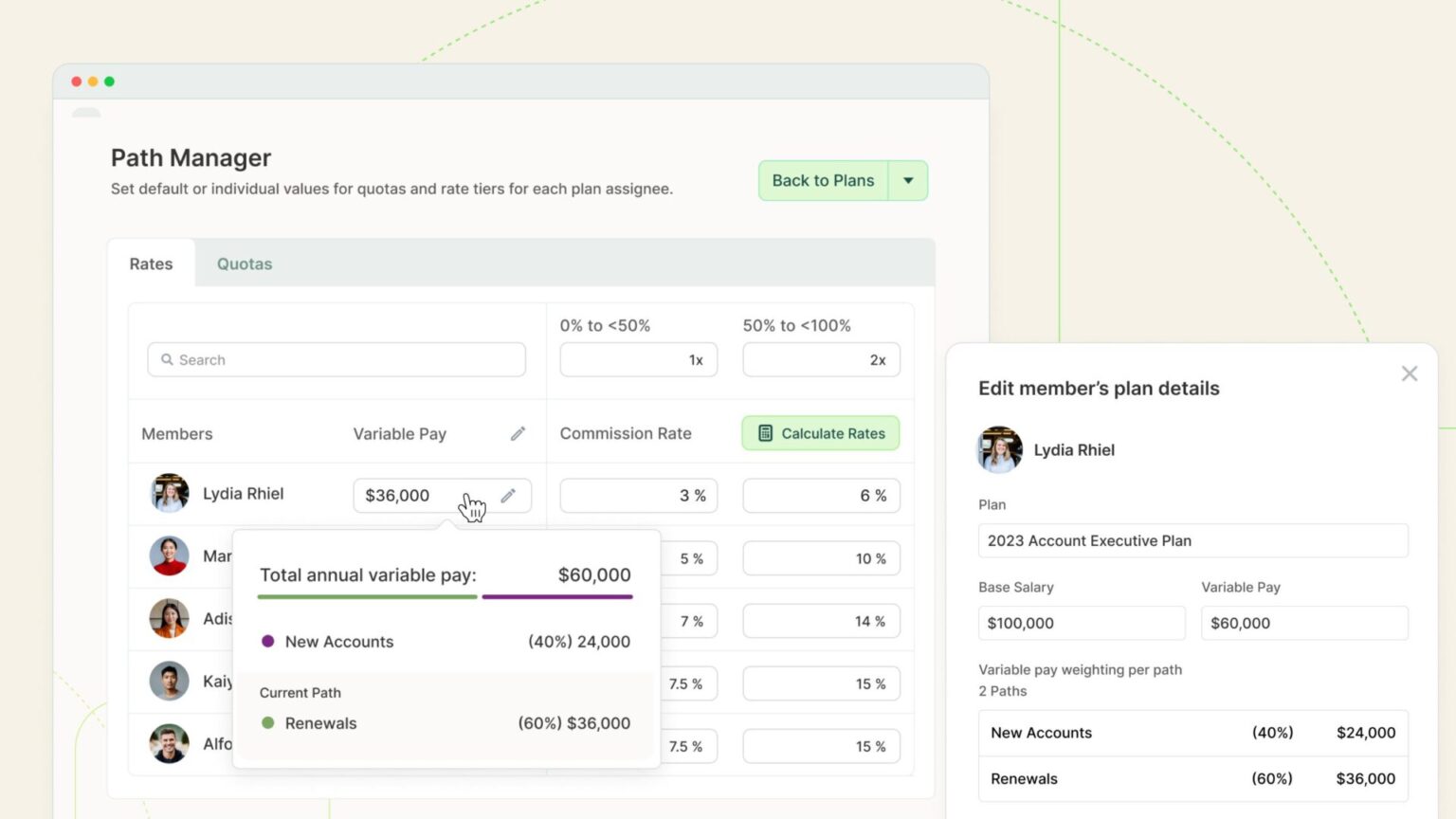Switch to the Quotas tab
This screenshot has width=1456, height=819.
coord(244,264)
